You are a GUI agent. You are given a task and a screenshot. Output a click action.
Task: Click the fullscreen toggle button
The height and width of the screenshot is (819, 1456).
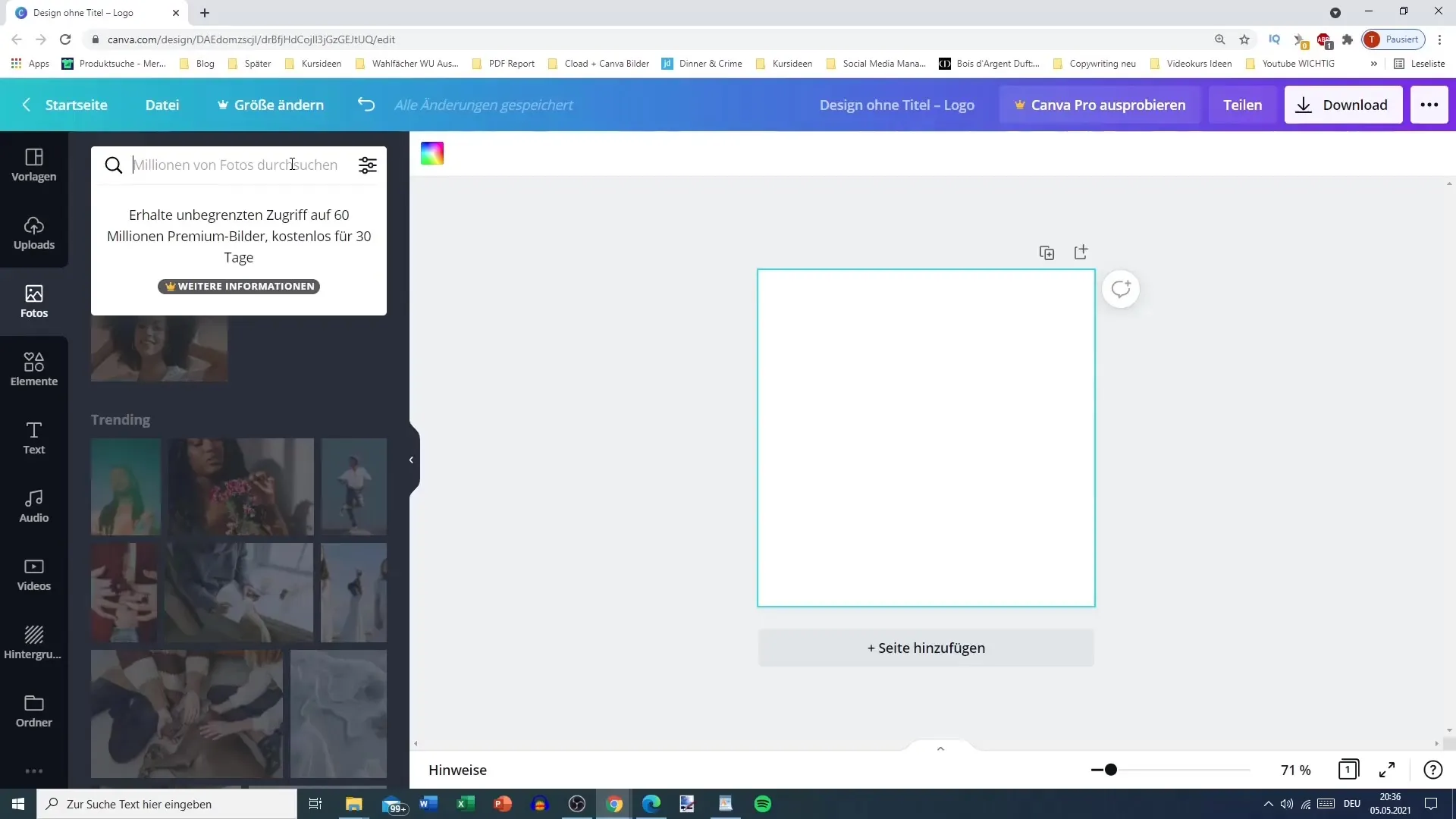pos(1389,769)
